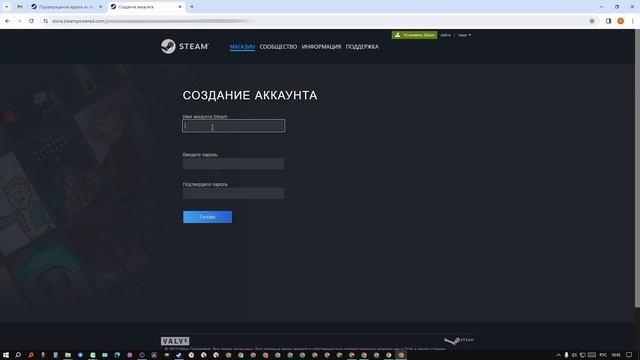Open the Steam app in taskbar
The height and width of the screenshot is (360, 640).
coord(179,355)
